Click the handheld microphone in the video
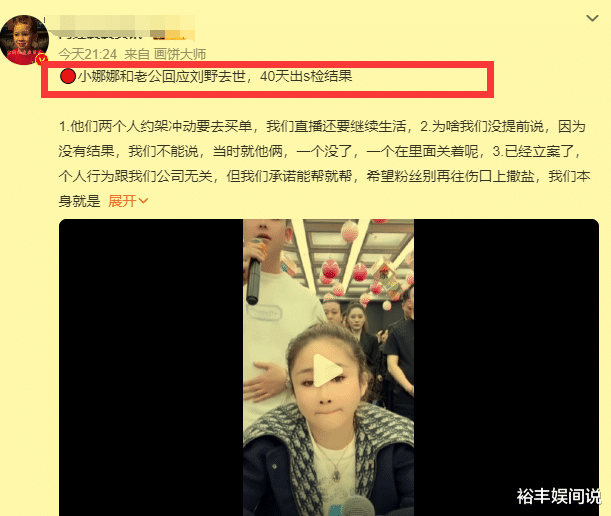 [254, 272]
